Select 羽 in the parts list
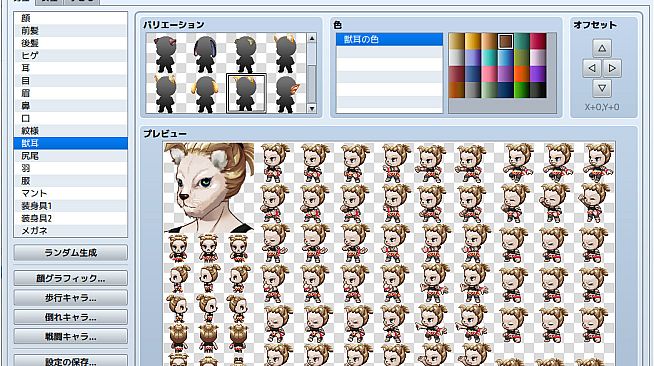This screenshot has width=654, height=366. pyautogui.click(x=70, y=168)
